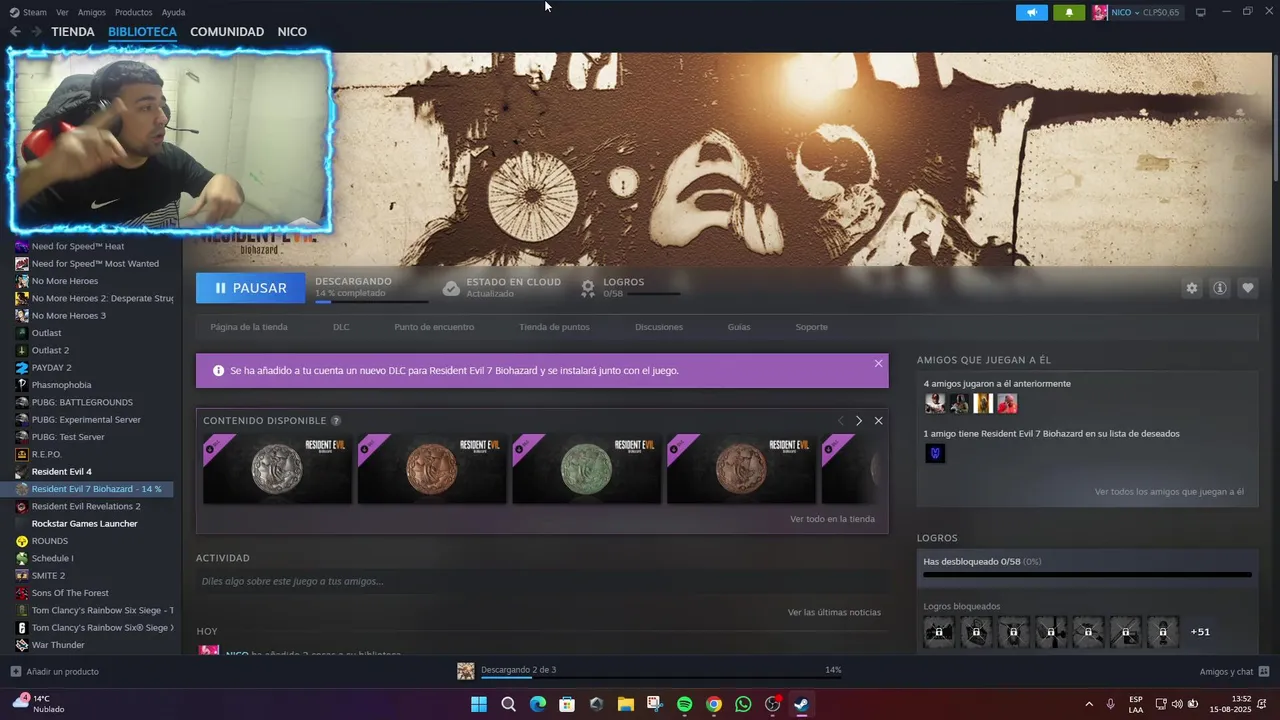Open Spotify from the taskbar
The image size is (1280, 720).
[684, 704]
